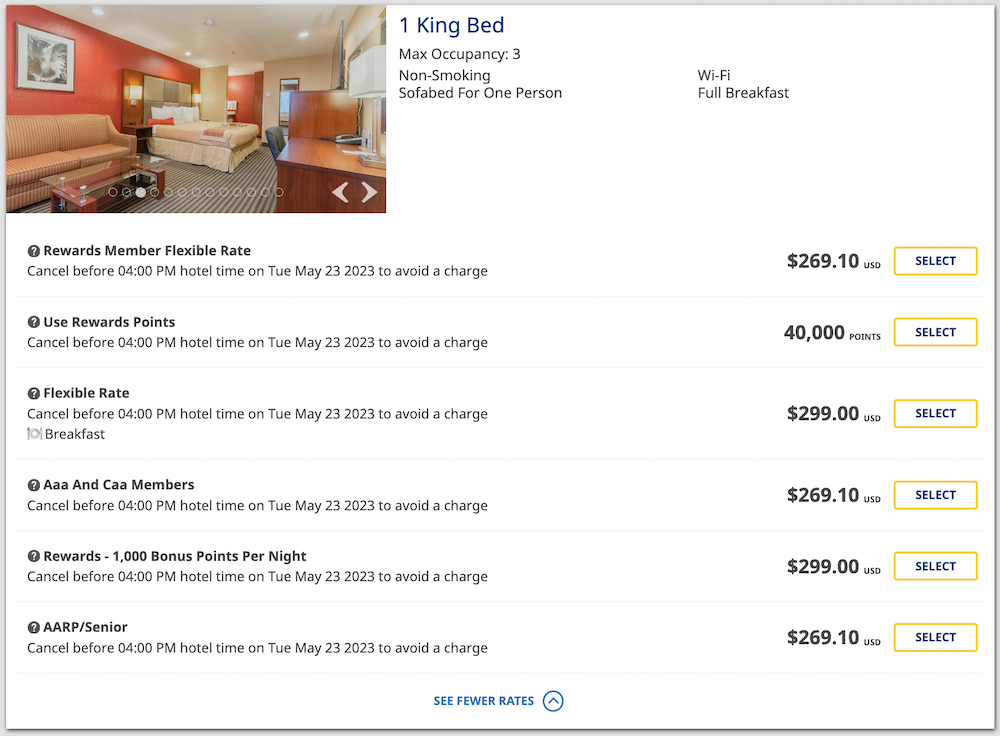
Task: Select the Rewards Member Flexible Rate
Action: pyautogui.click(x=934, y=260)
